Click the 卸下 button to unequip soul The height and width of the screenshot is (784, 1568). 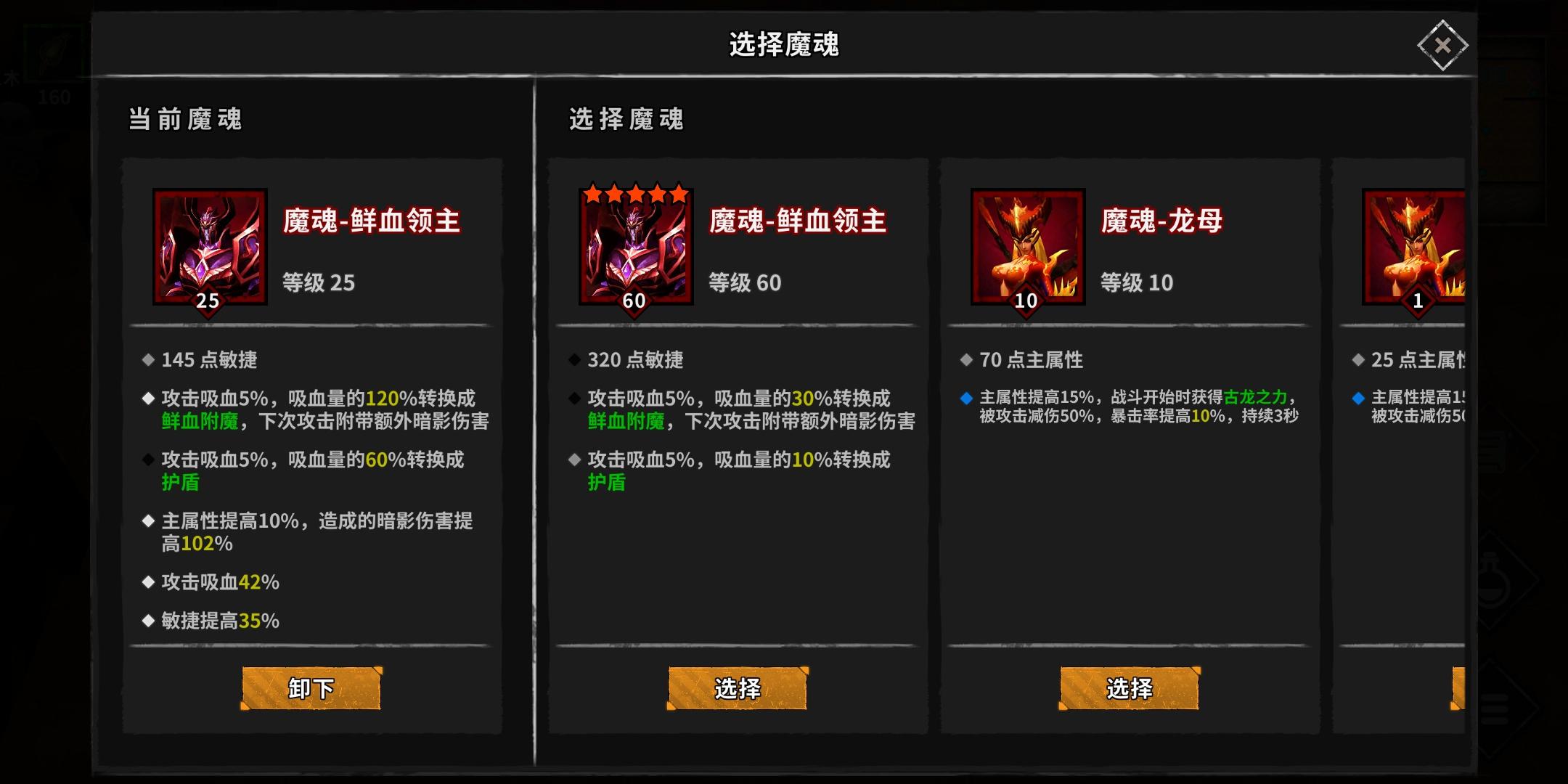pos(311,688)
